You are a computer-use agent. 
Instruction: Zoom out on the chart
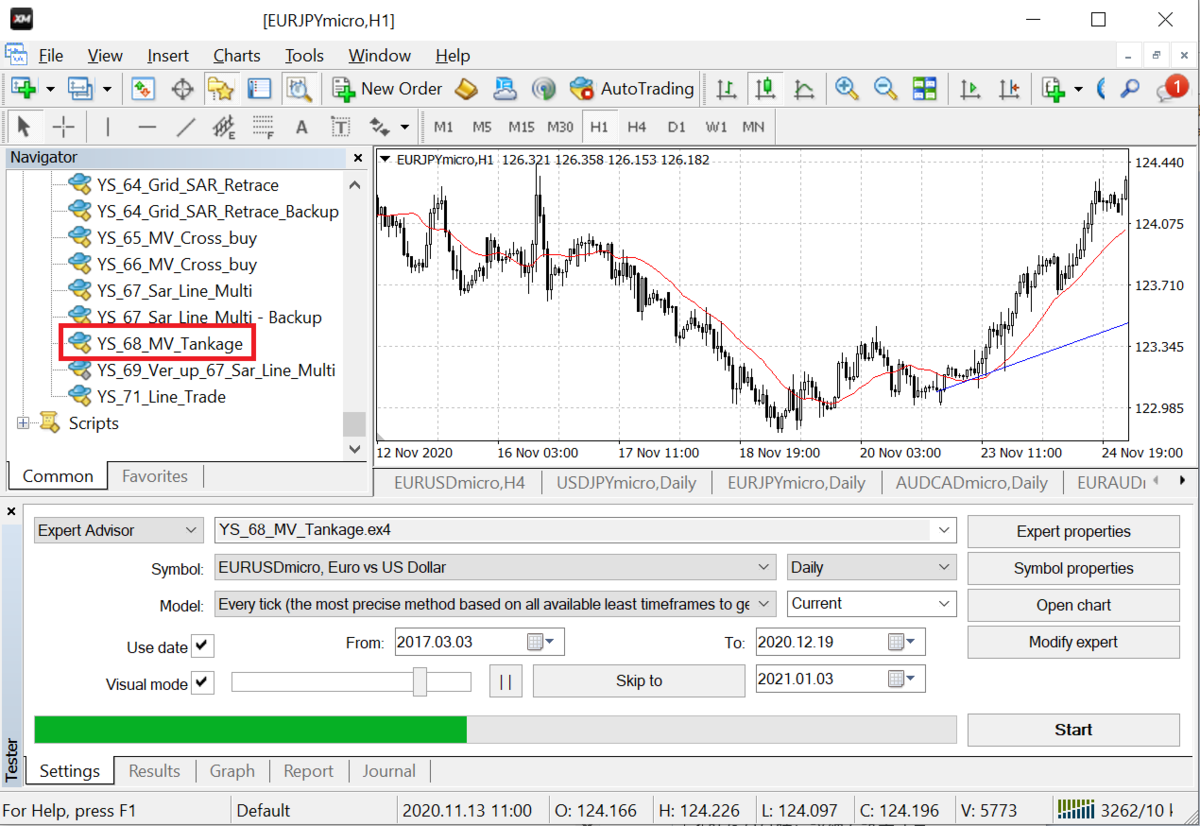[885, 89]
